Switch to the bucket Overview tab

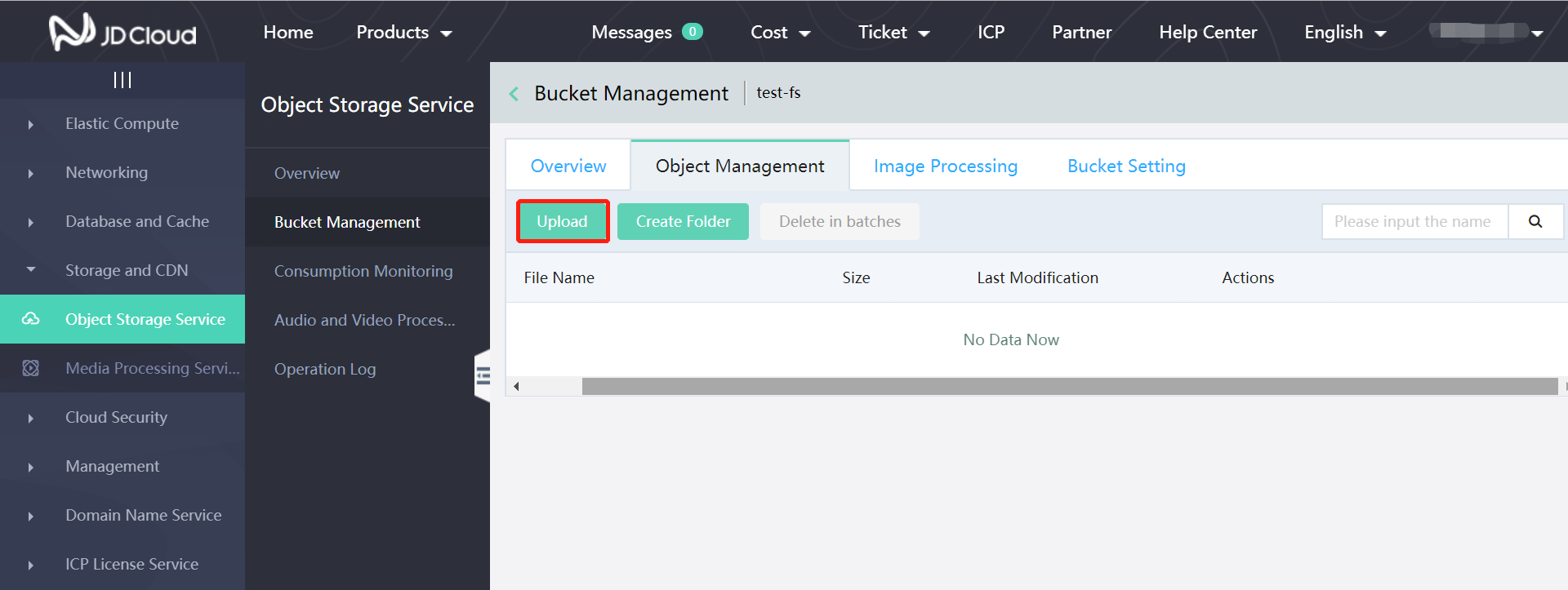pos(568,166)
